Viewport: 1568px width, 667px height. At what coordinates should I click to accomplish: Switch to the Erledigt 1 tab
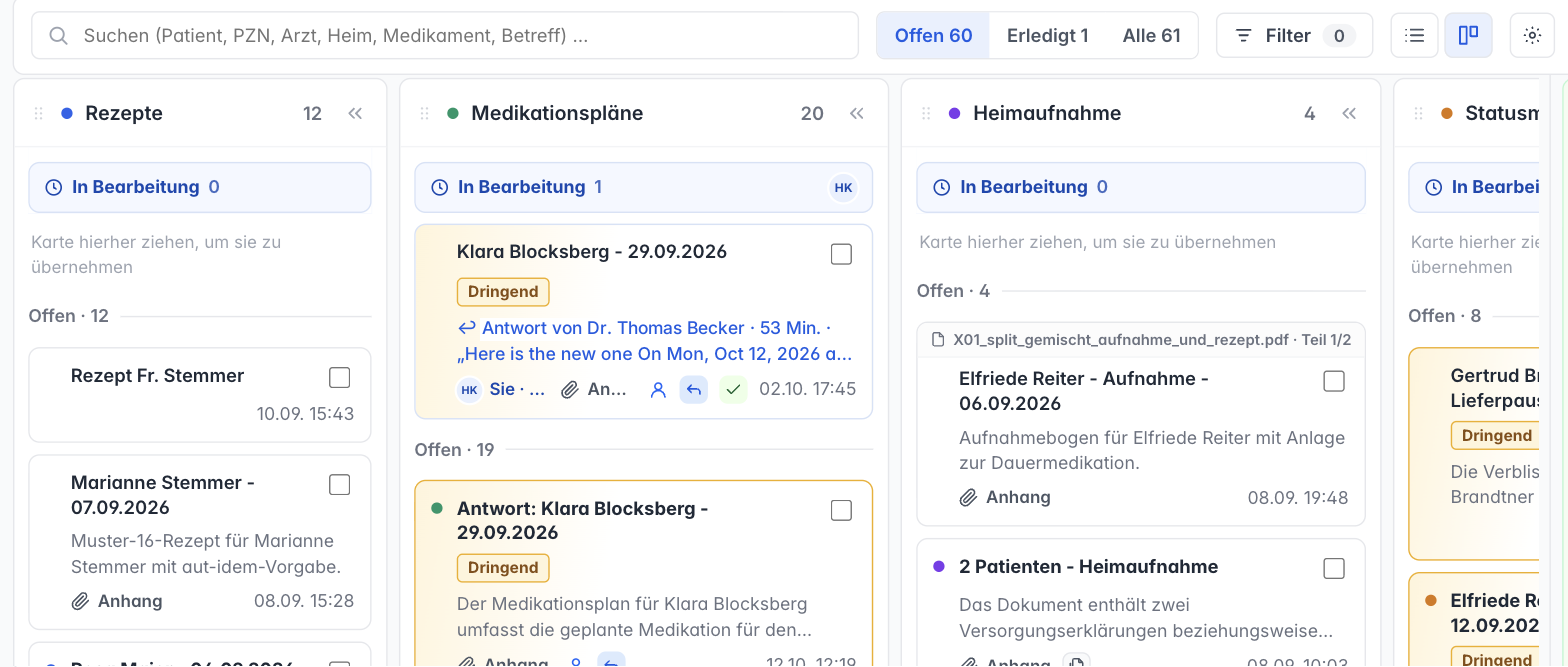(1047, 36)
